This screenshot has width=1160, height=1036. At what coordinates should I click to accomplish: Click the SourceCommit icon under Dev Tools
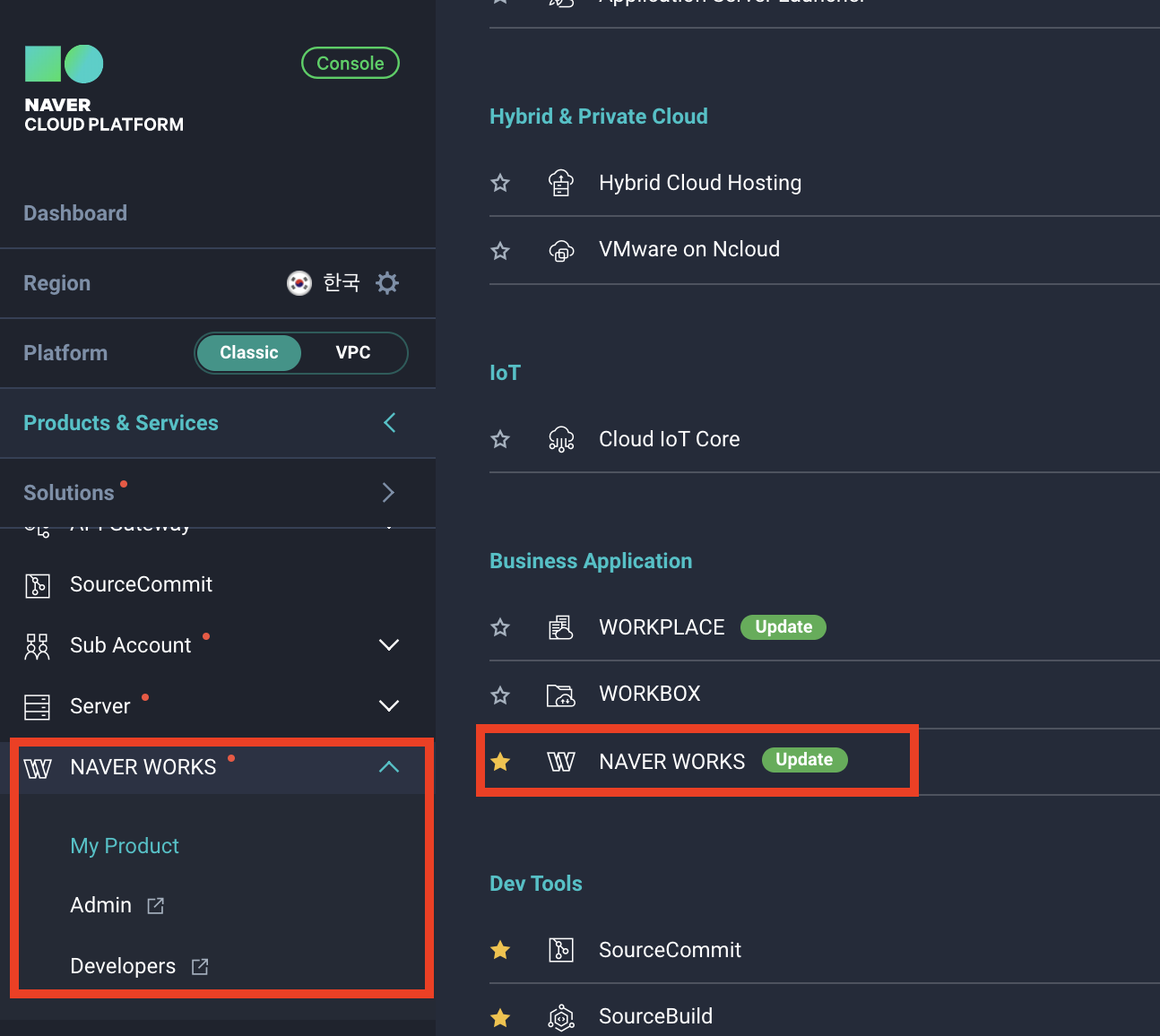click(561, 950)
